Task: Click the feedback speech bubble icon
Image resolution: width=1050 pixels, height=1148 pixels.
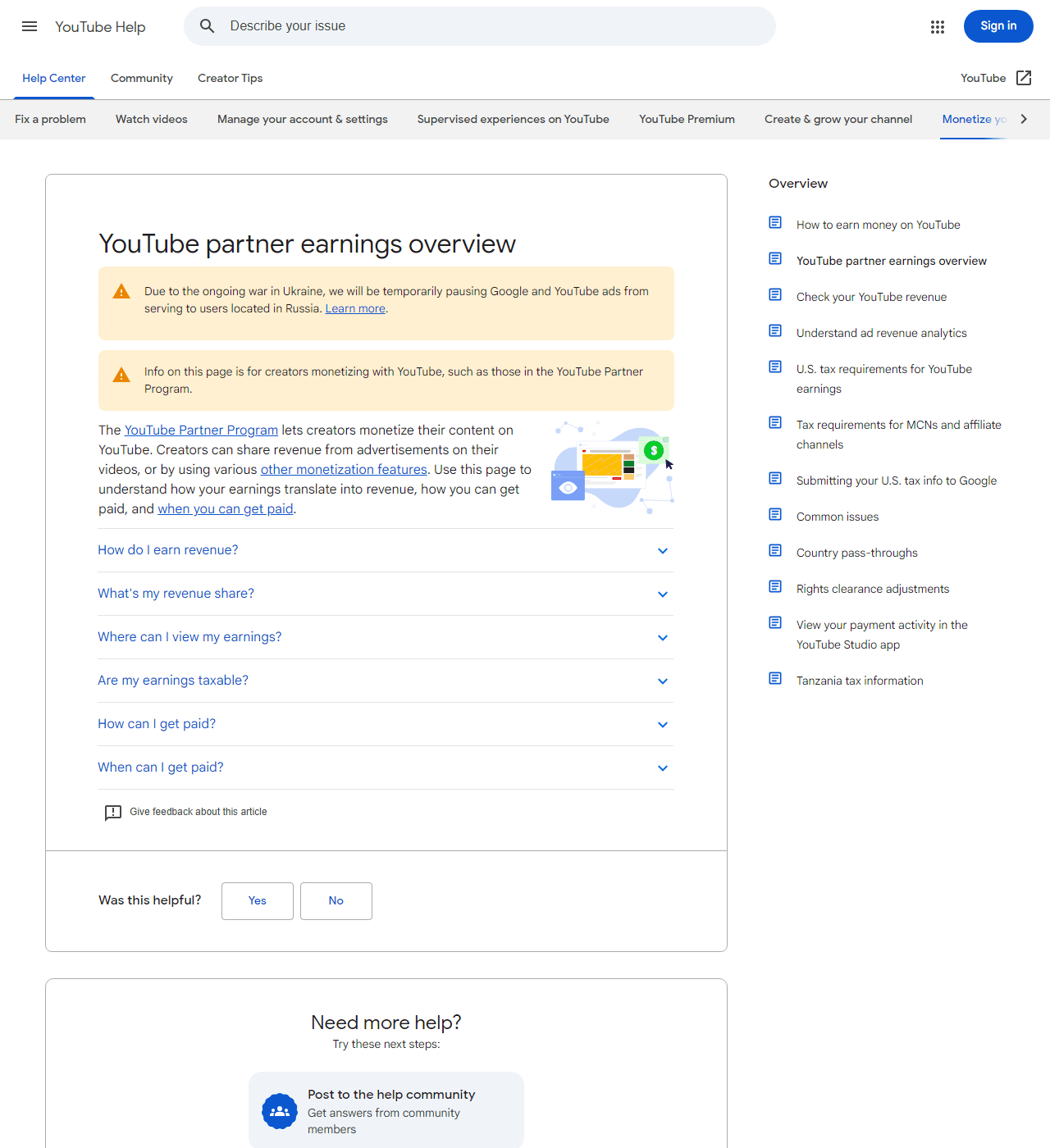Action: 113,813
